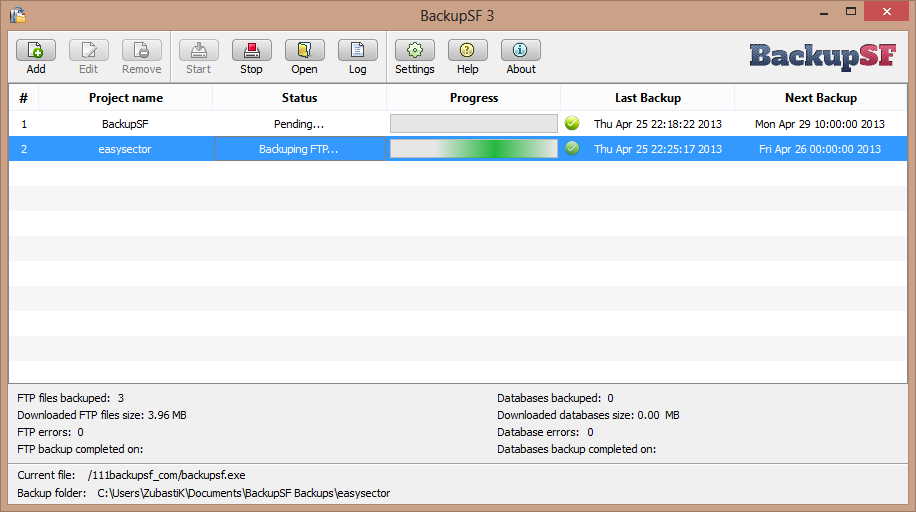Click 'FTP backup completed on:' label
916x512 pixels.
point(80,449)
